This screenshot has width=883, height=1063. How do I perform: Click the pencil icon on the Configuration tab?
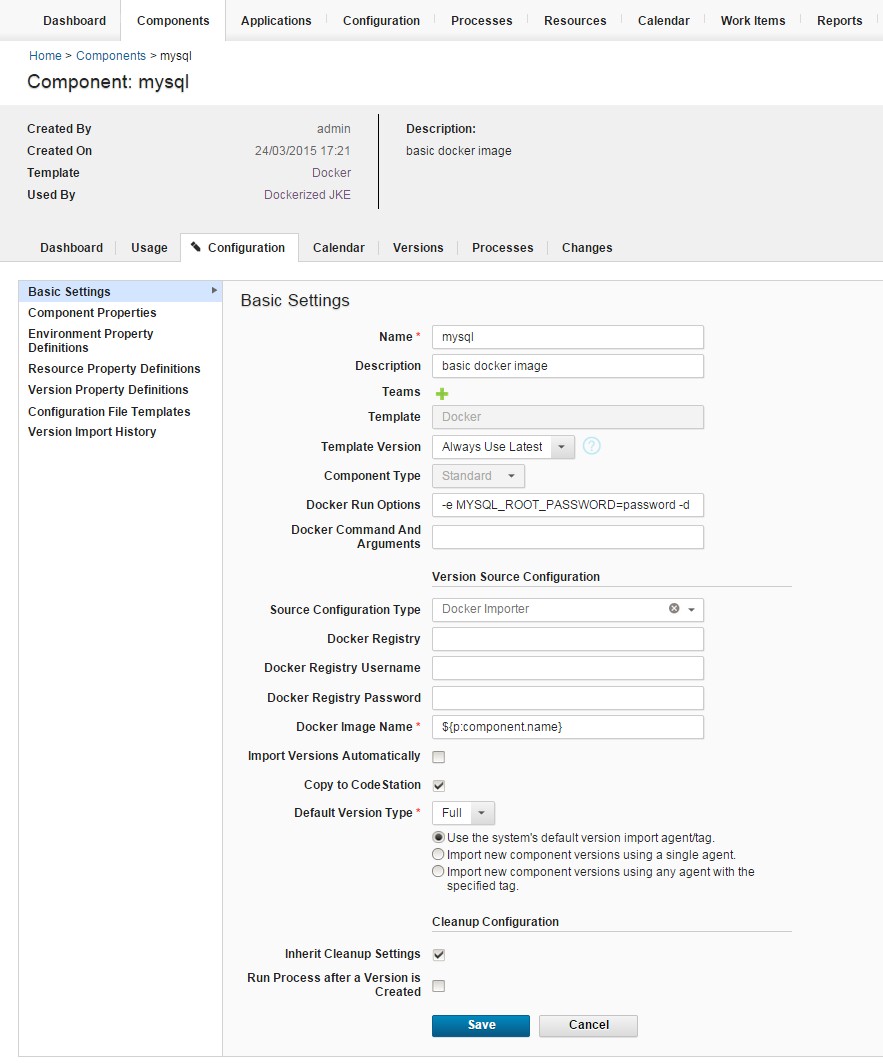(195, 247)
